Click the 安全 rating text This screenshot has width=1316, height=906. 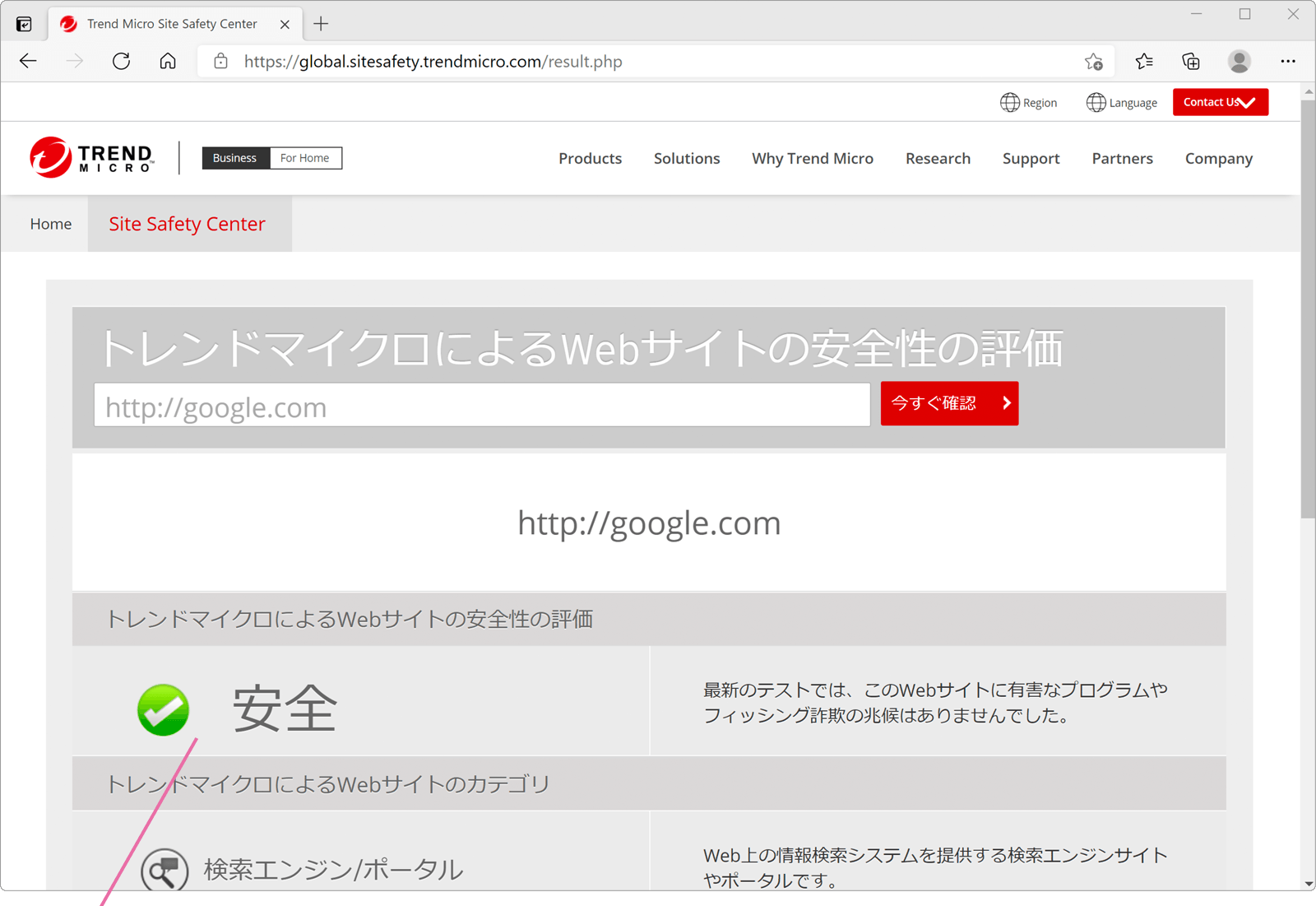coord(285,709)
